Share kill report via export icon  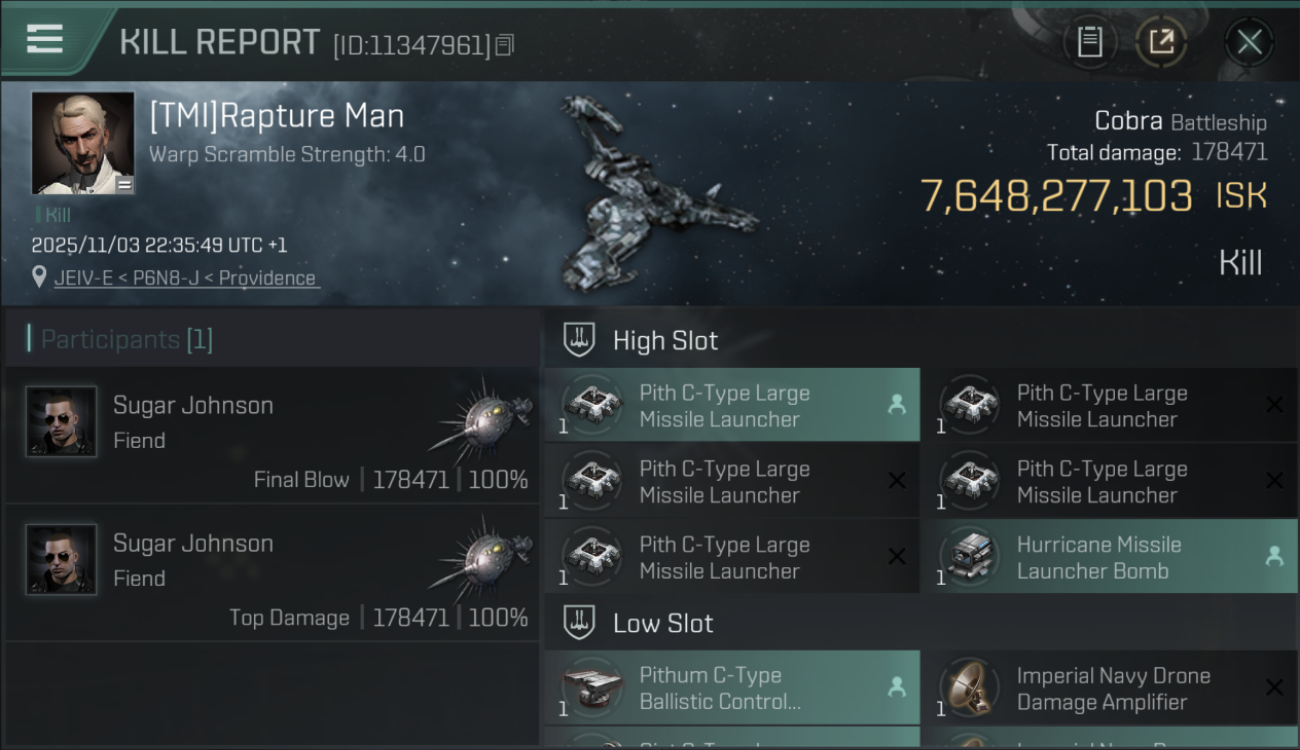1161,42
